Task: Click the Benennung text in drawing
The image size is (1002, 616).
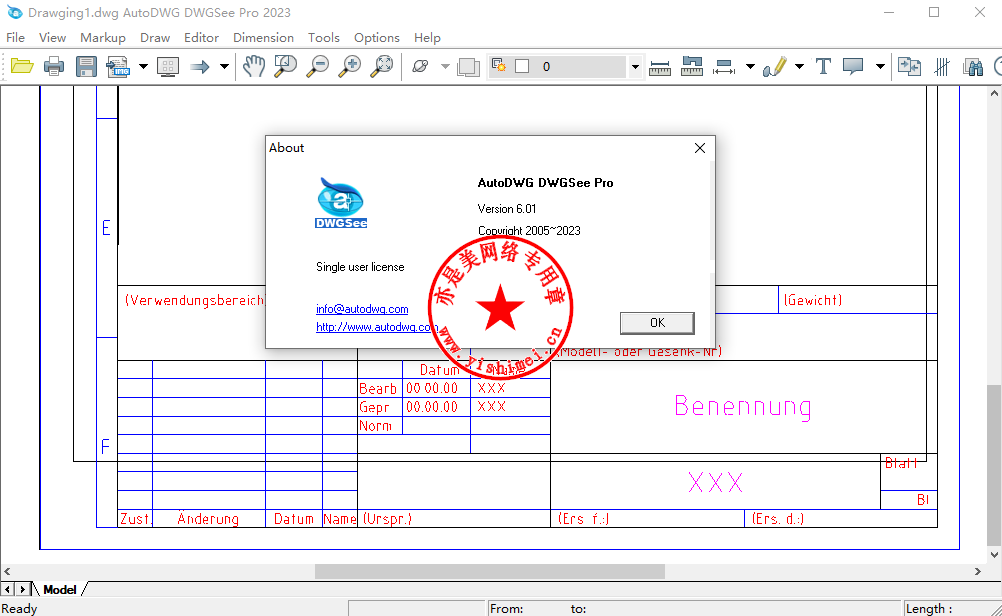Action: (743, 406)
